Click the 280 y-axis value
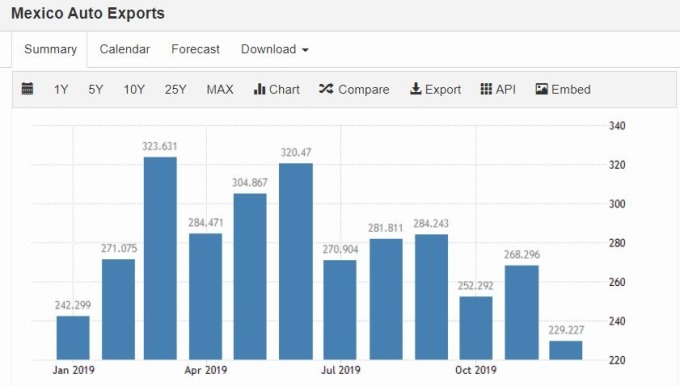 point(617,243)
